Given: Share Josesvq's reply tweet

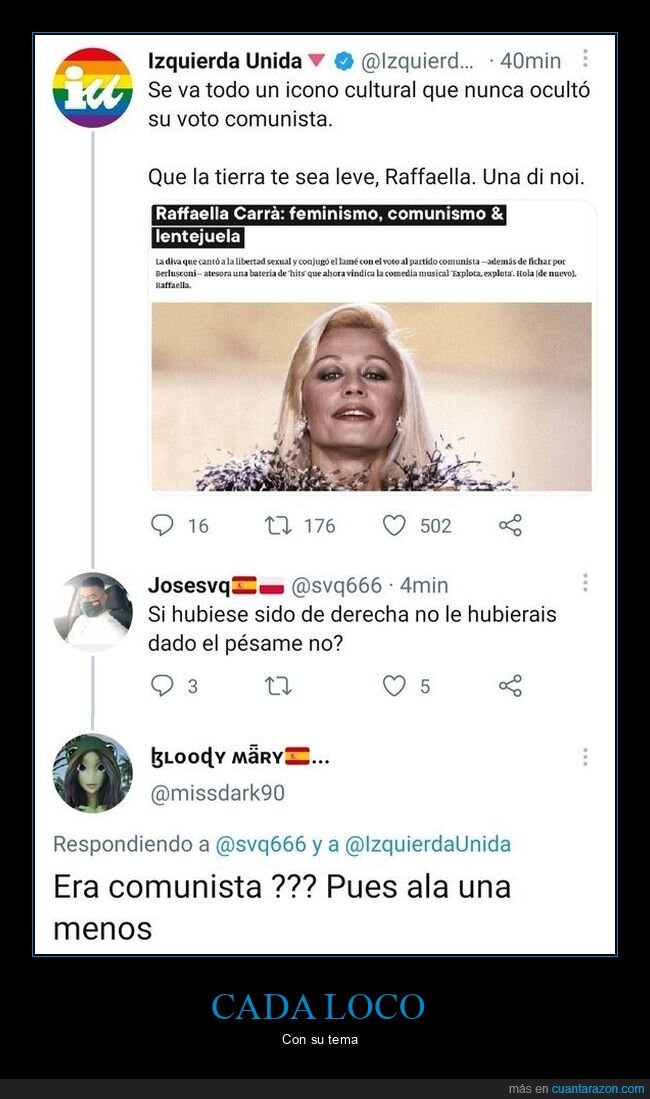Looking at the screenshot, I should 510,685.
